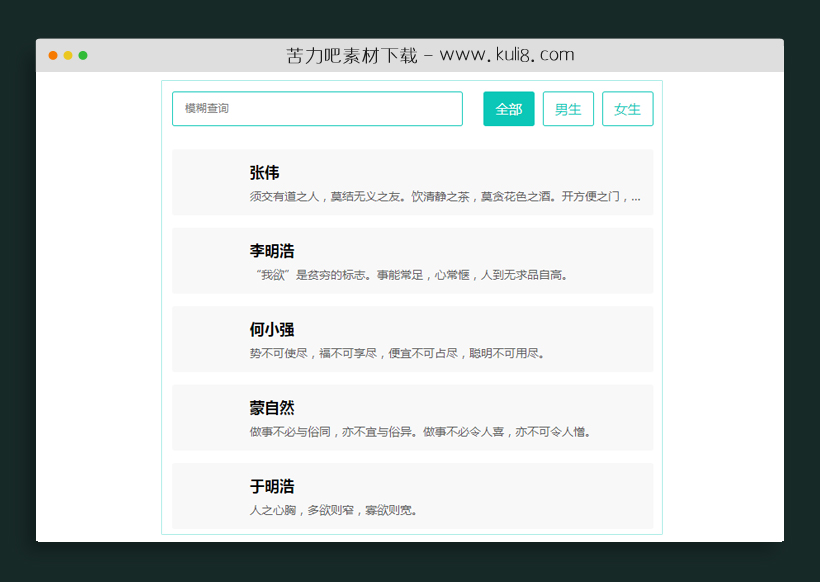
Task: Switch to the 女生 filter
Action: coord(628,108)
